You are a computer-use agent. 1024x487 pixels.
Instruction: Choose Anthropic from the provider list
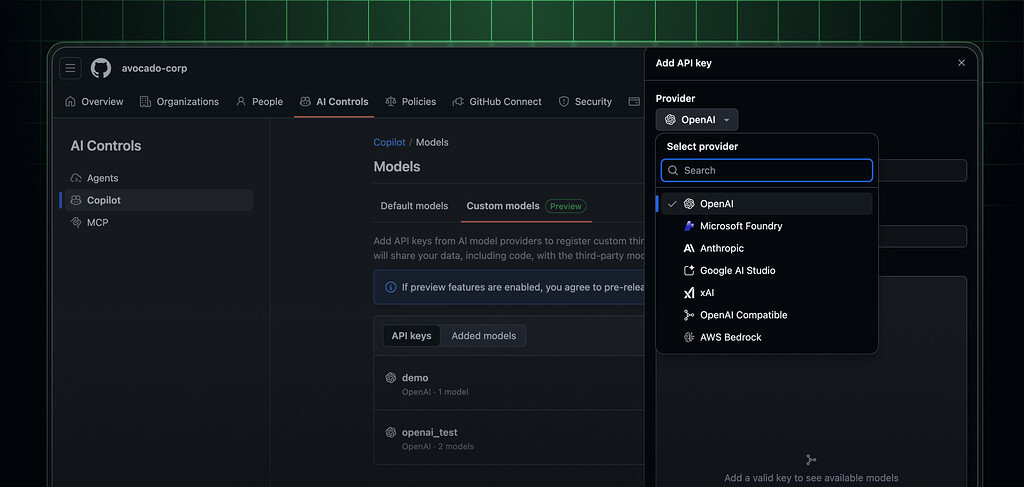tap(767, 248)
